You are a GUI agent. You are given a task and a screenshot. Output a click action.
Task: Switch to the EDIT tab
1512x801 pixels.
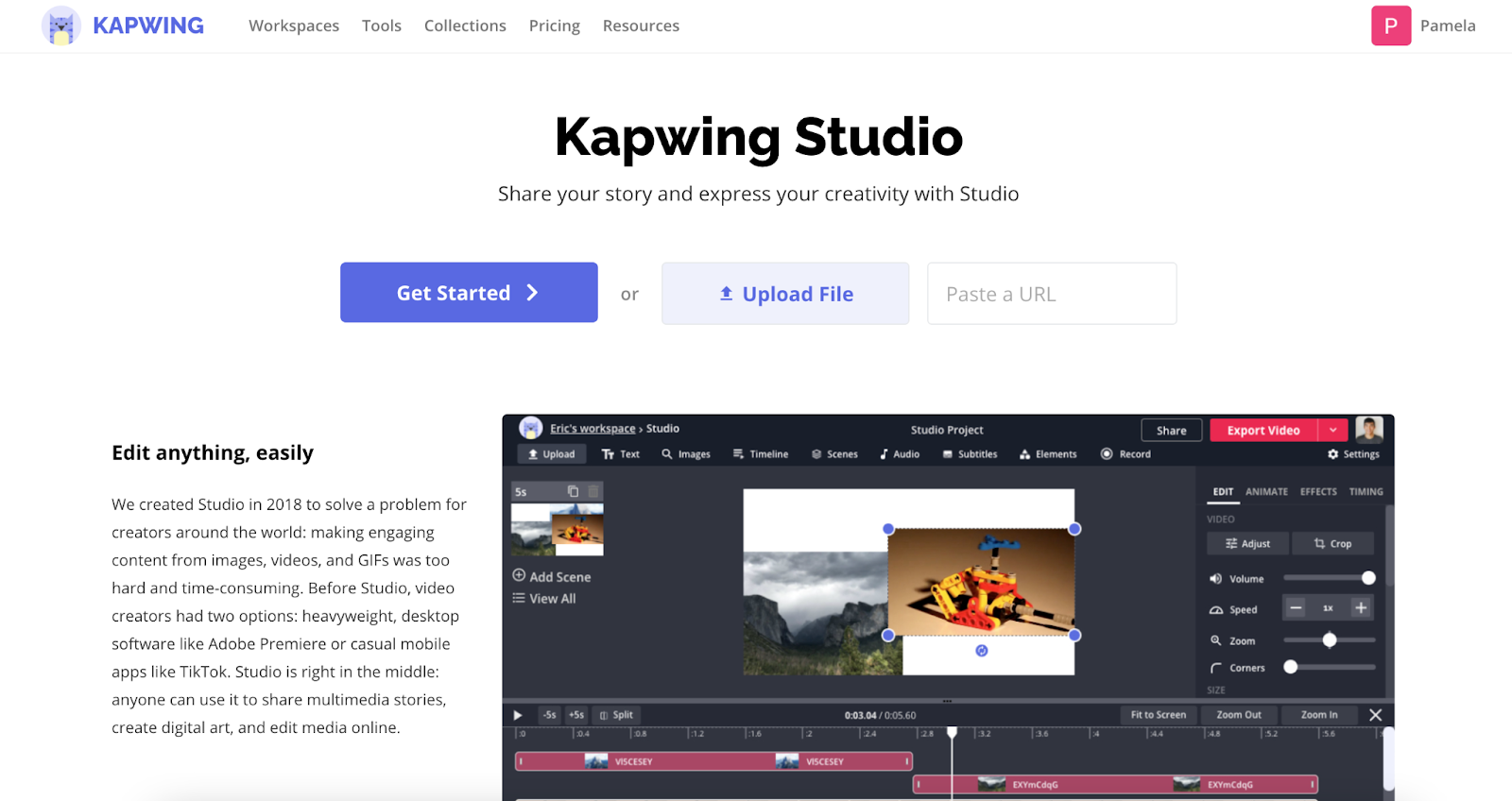pos(1223,492)
